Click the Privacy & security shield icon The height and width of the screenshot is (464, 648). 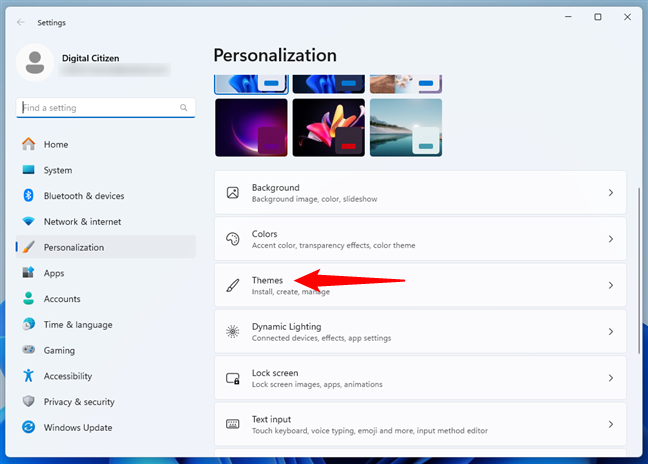point(29,401)
